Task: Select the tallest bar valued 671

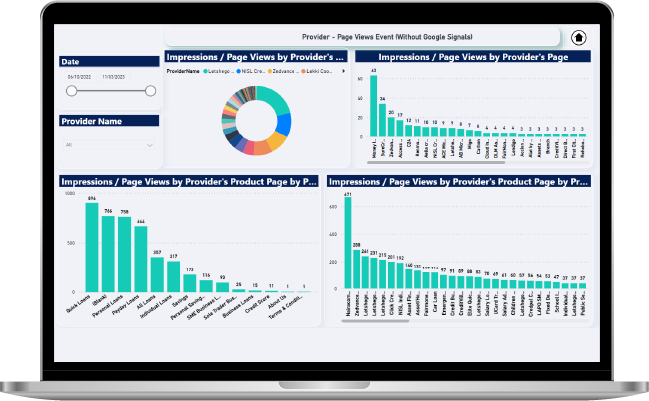Action: pyautogui.click(x=348, y=243)
